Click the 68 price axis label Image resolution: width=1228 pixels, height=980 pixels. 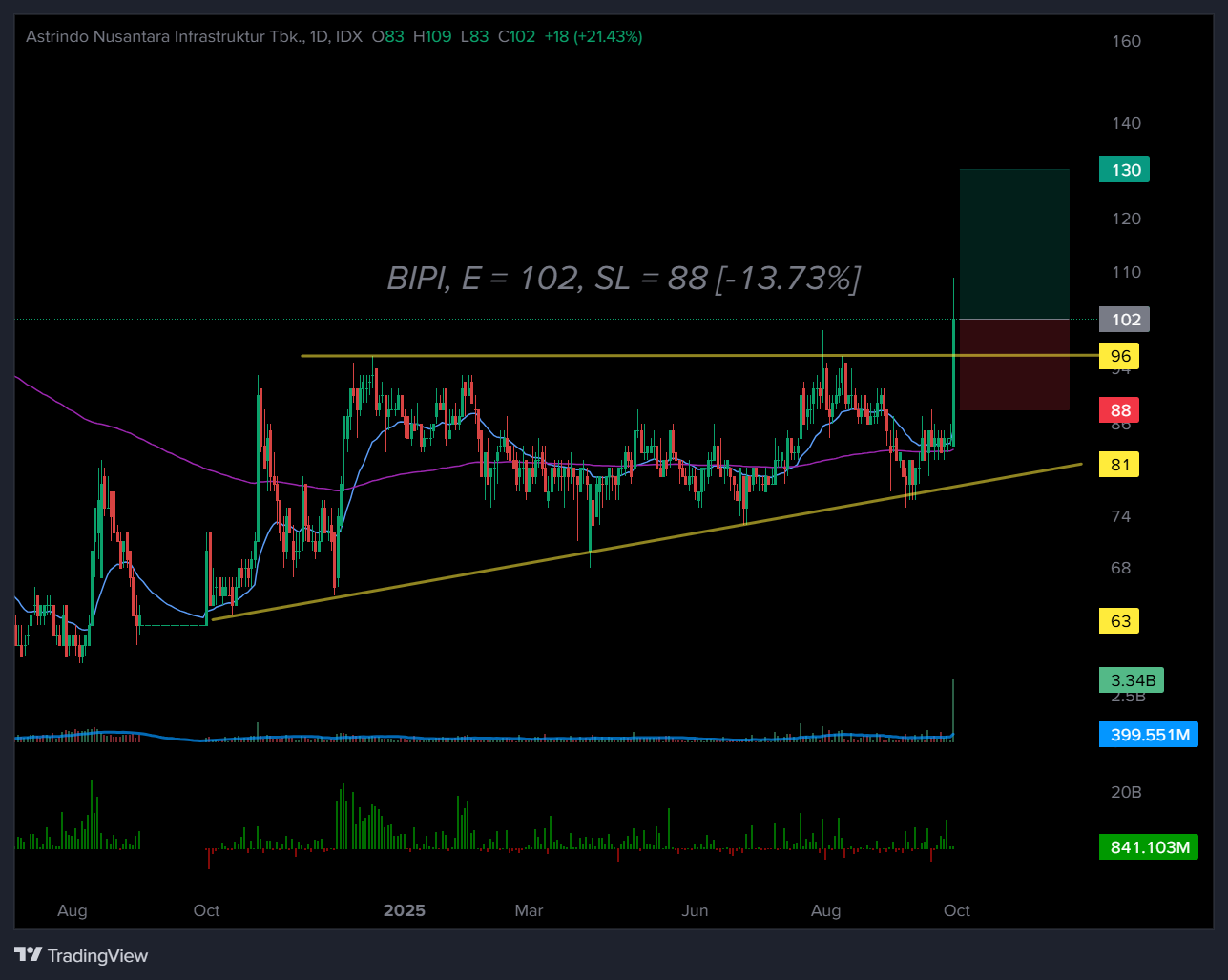[x=1120, y=568]
